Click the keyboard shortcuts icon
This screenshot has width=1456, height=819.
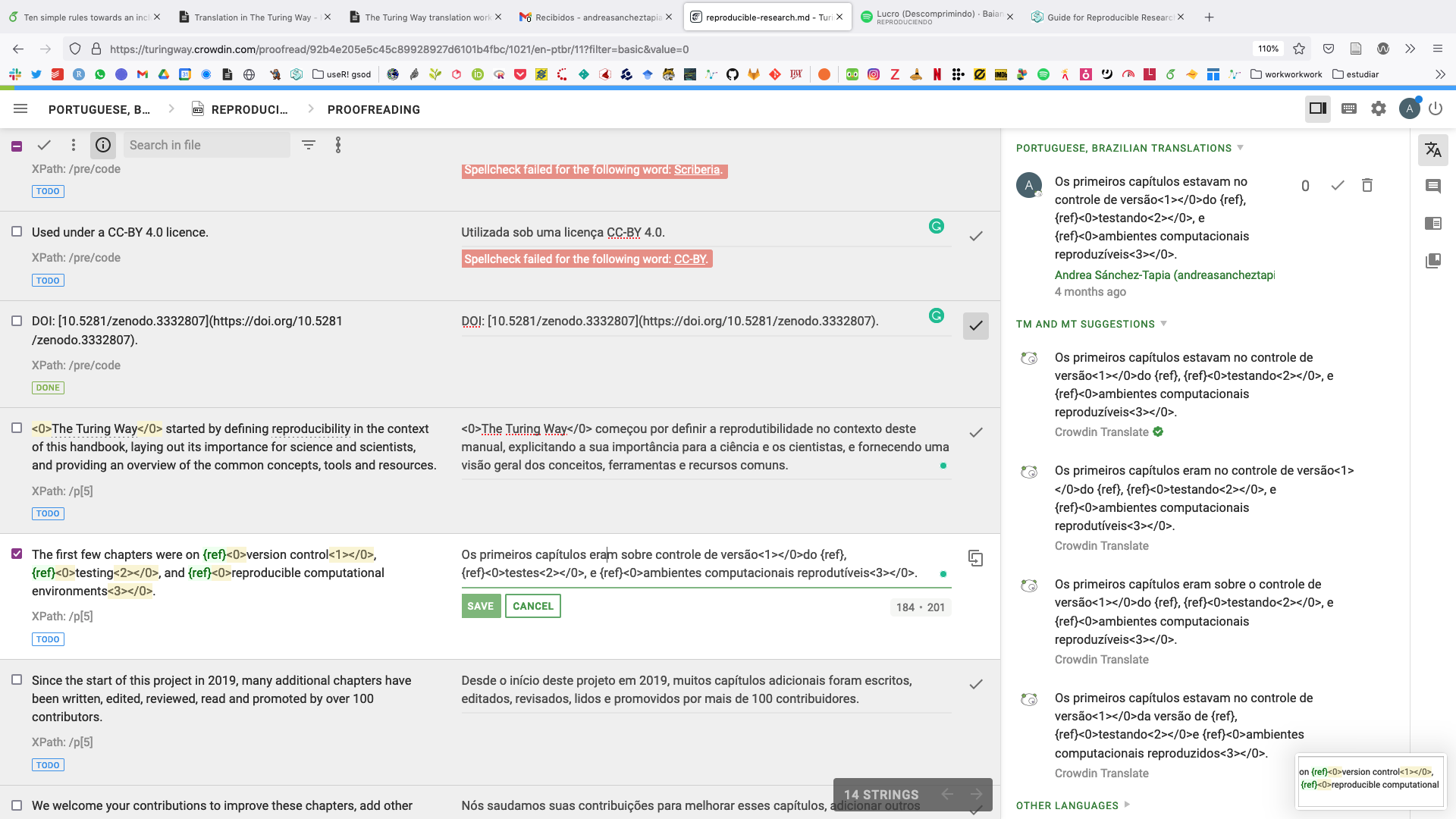[x=1349, y=109]
